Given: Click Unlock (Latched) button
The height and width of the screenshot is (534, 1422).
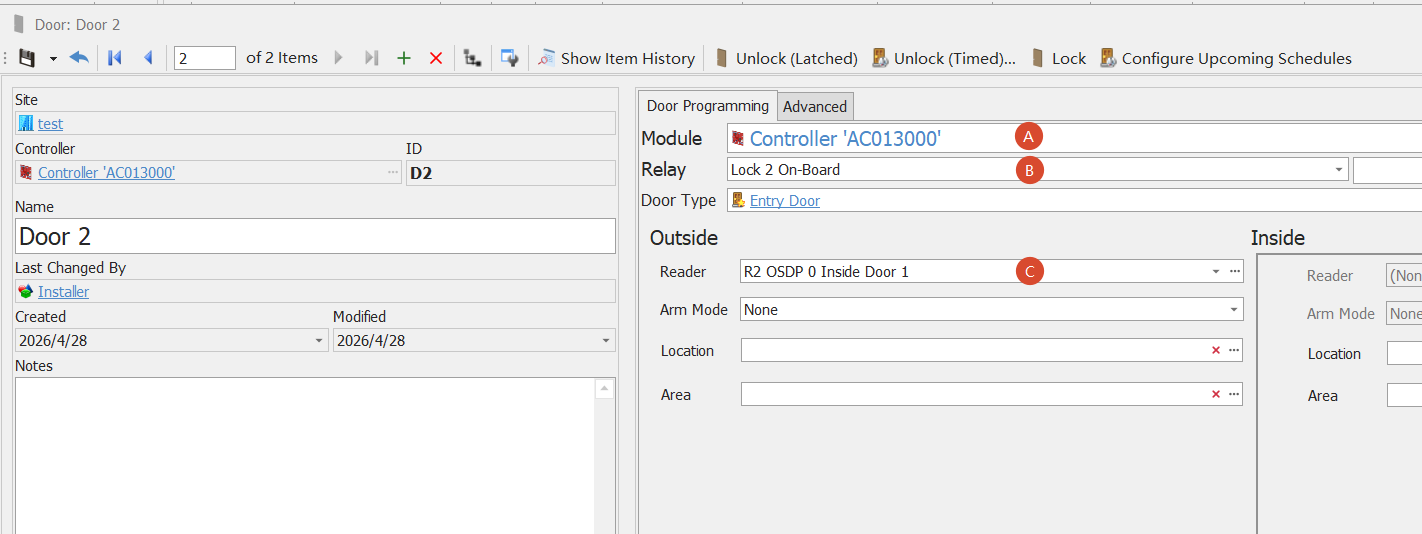Looking at the screenshot, I should pos(786,58).
